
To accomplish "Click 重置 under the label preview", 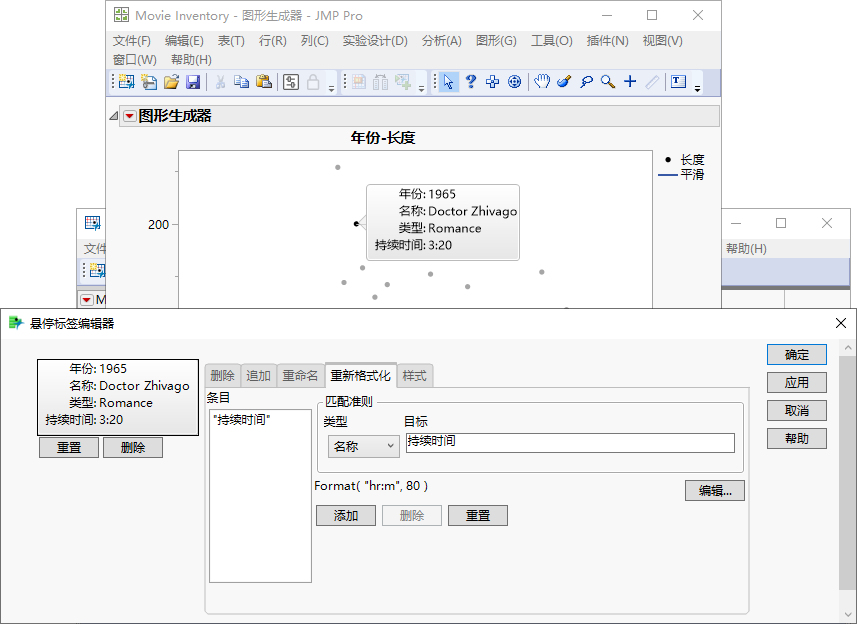I will (x=69, y=448).
